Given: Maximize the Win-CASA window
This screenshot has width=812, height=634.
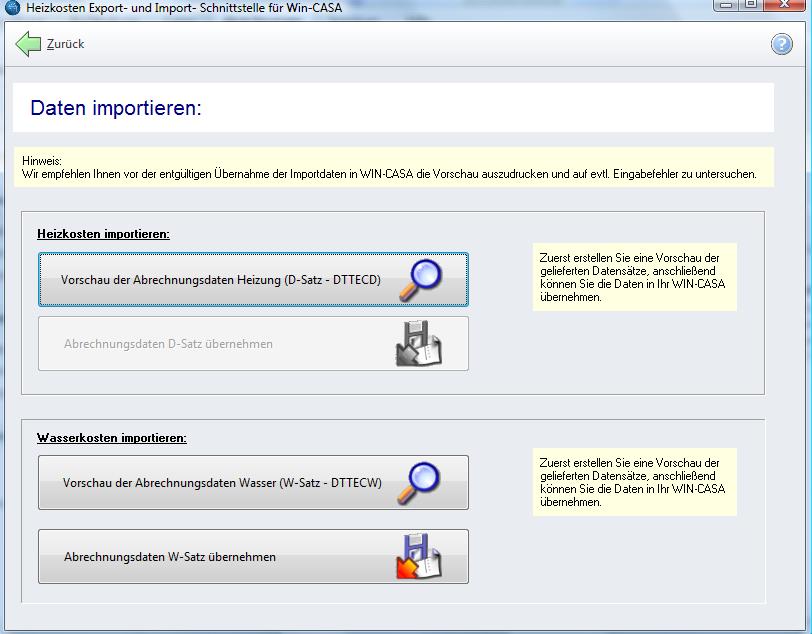Looking at the screenshot, I should (751, 5).
